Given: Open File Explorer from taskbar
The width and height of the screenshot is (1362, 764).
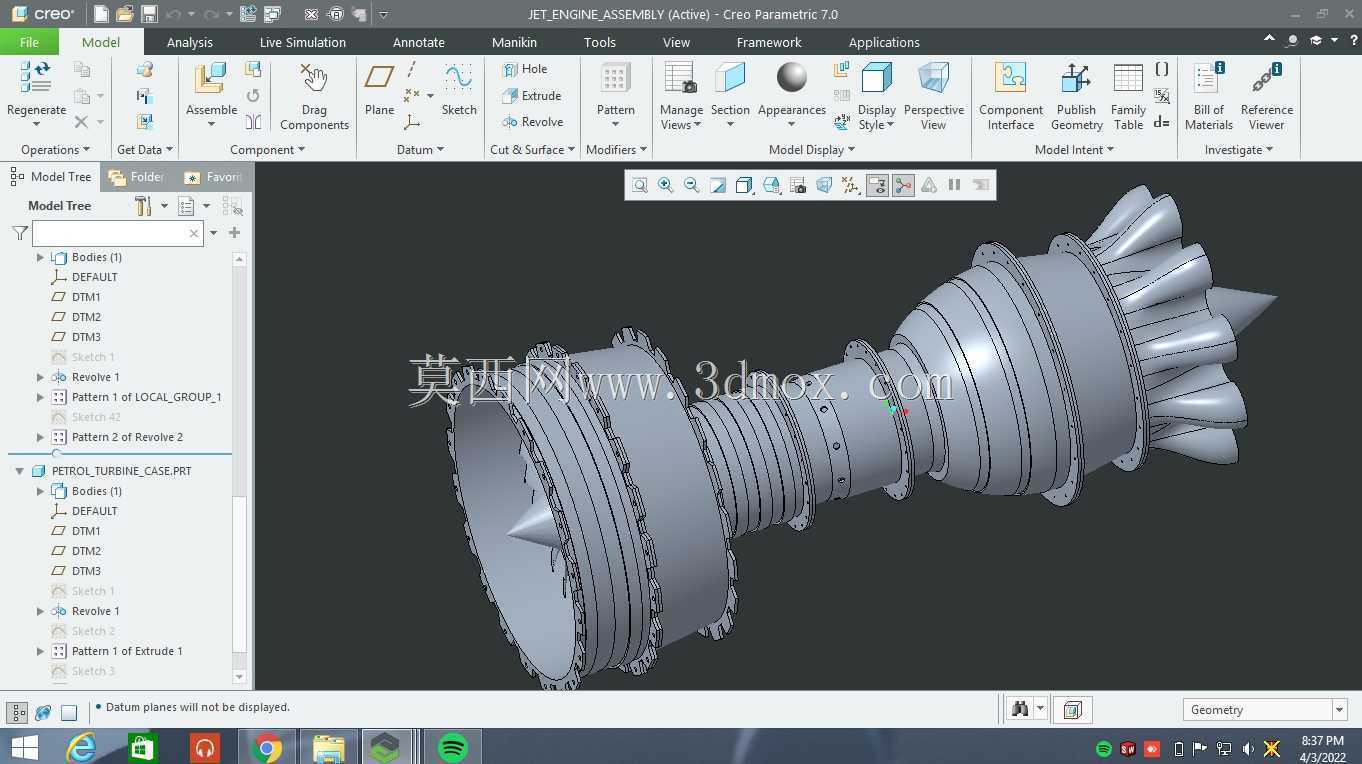Looking at the screenshot, I should (x=329, y=747).
